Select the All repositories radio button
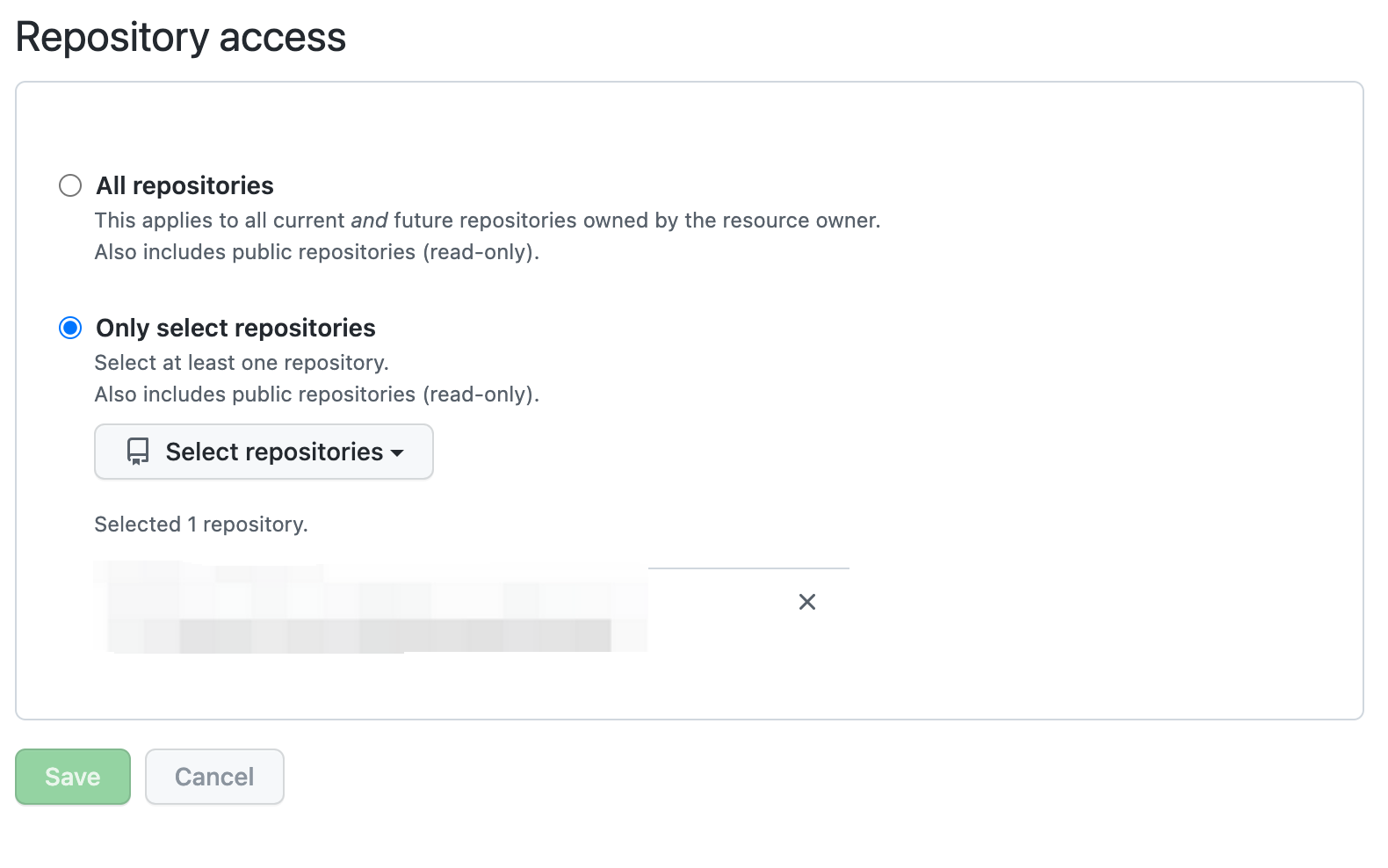 pyautogui.click(x=70, y=185)
